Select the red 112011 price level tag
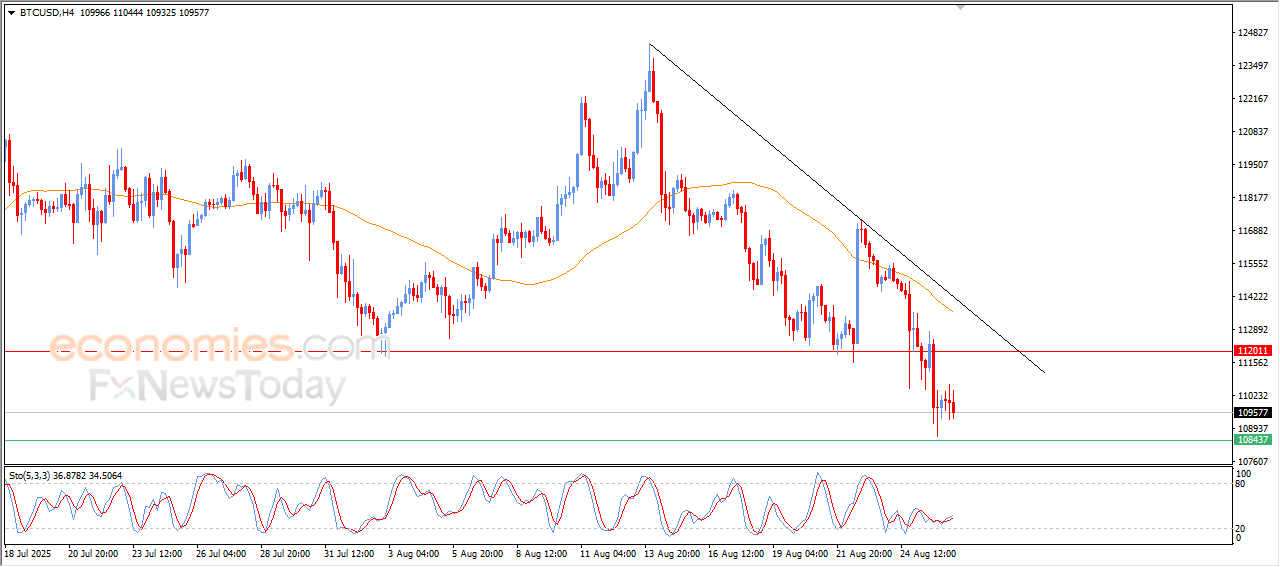Screen dimensions: 1280x567 (x=1253, y=351)
